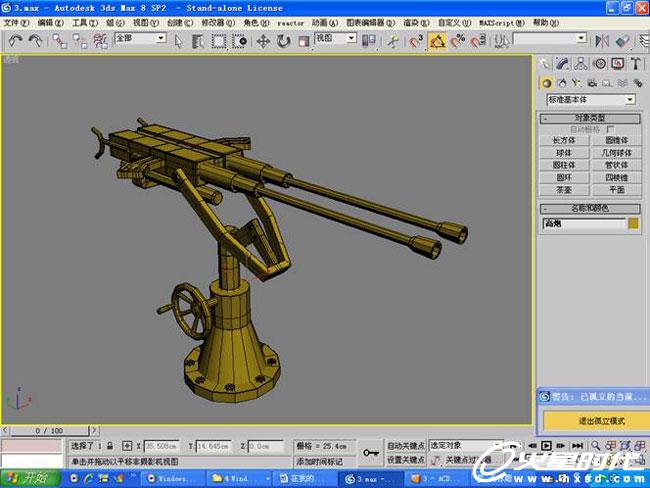Switch to the Create command panel tab

pyautogui.click(x=544, y=64)
